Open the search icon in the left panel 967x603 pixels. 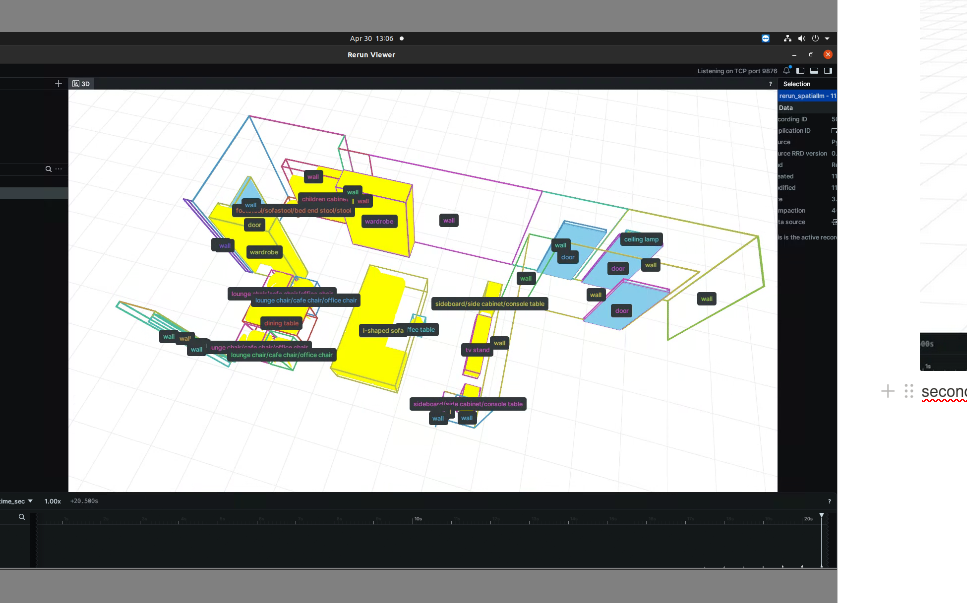pos(48,169)
